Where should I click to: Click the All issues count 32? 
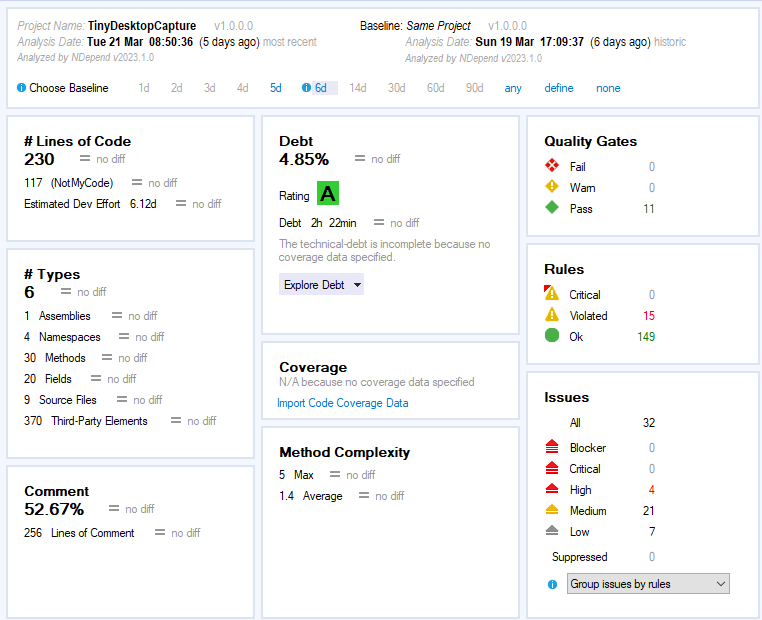click(x=649, y=423)
